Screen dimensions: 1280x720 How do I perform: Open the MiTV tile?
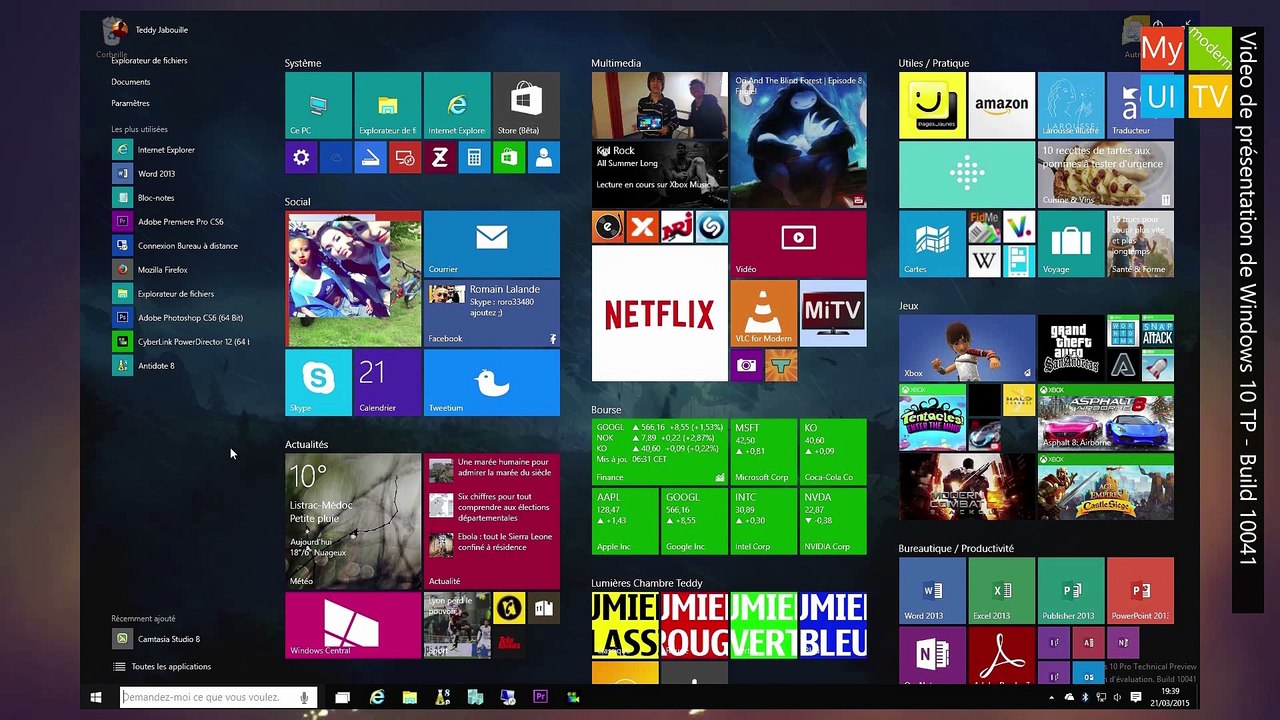[x=833, y=313]
